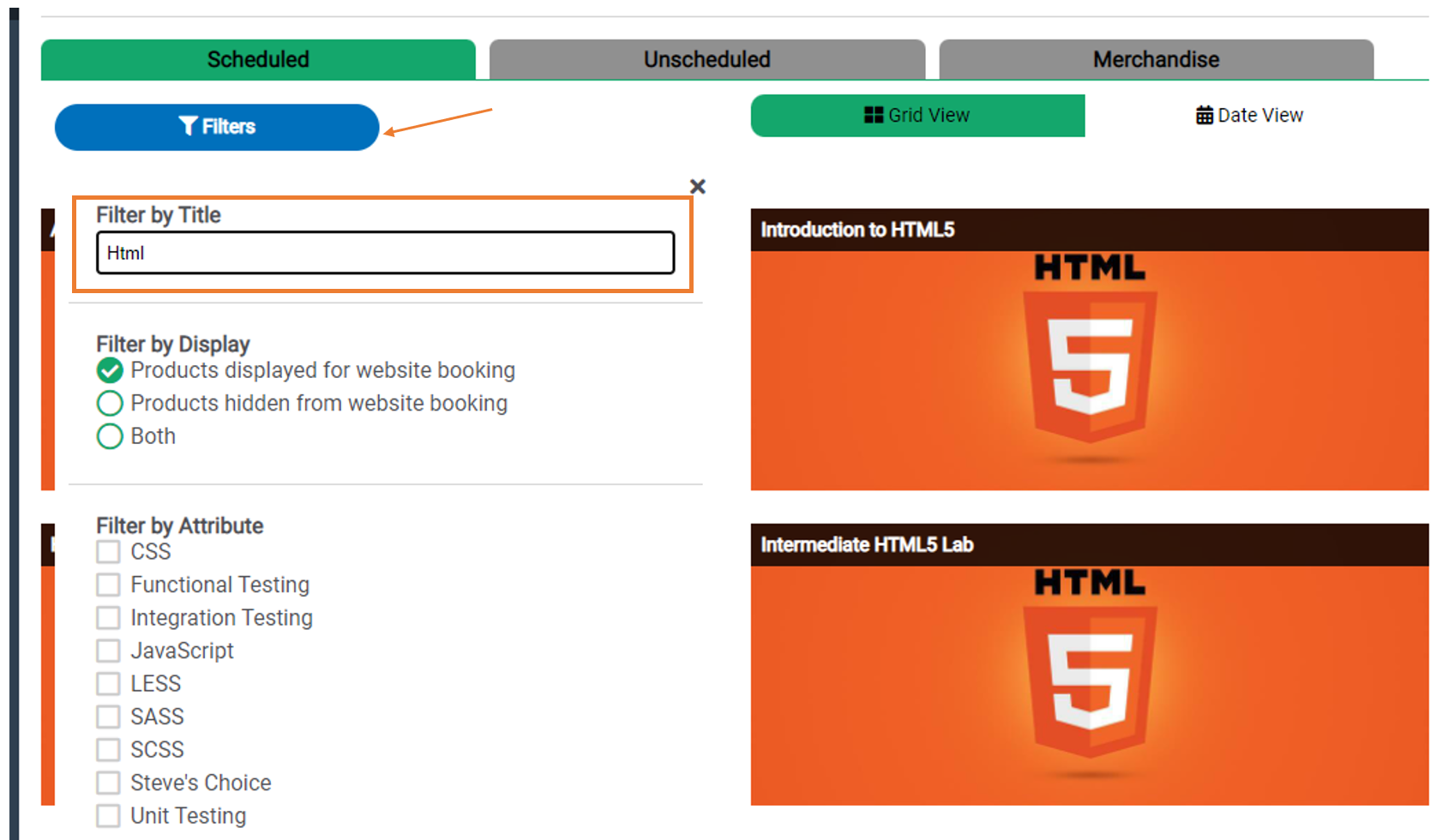Close the filter panel with the X
This screenshot has width=1454, height=840.
pyautogui.click(x=698, y=186)
